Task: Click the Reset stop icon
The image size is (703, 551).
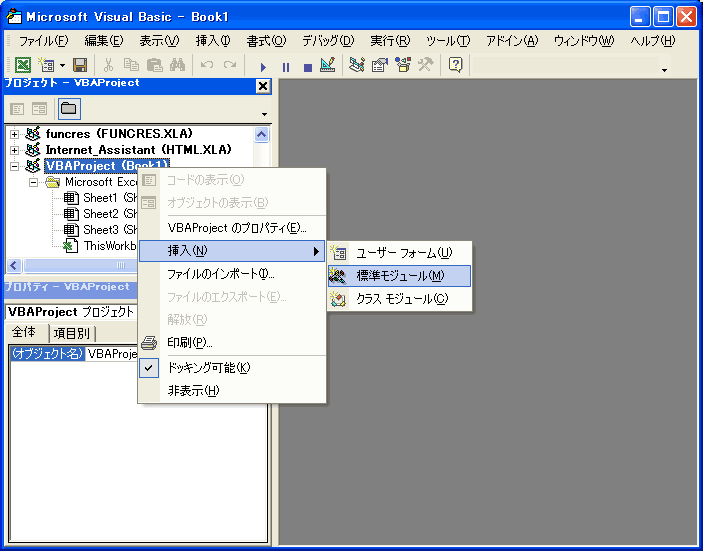Action: (x=308, y=67)
